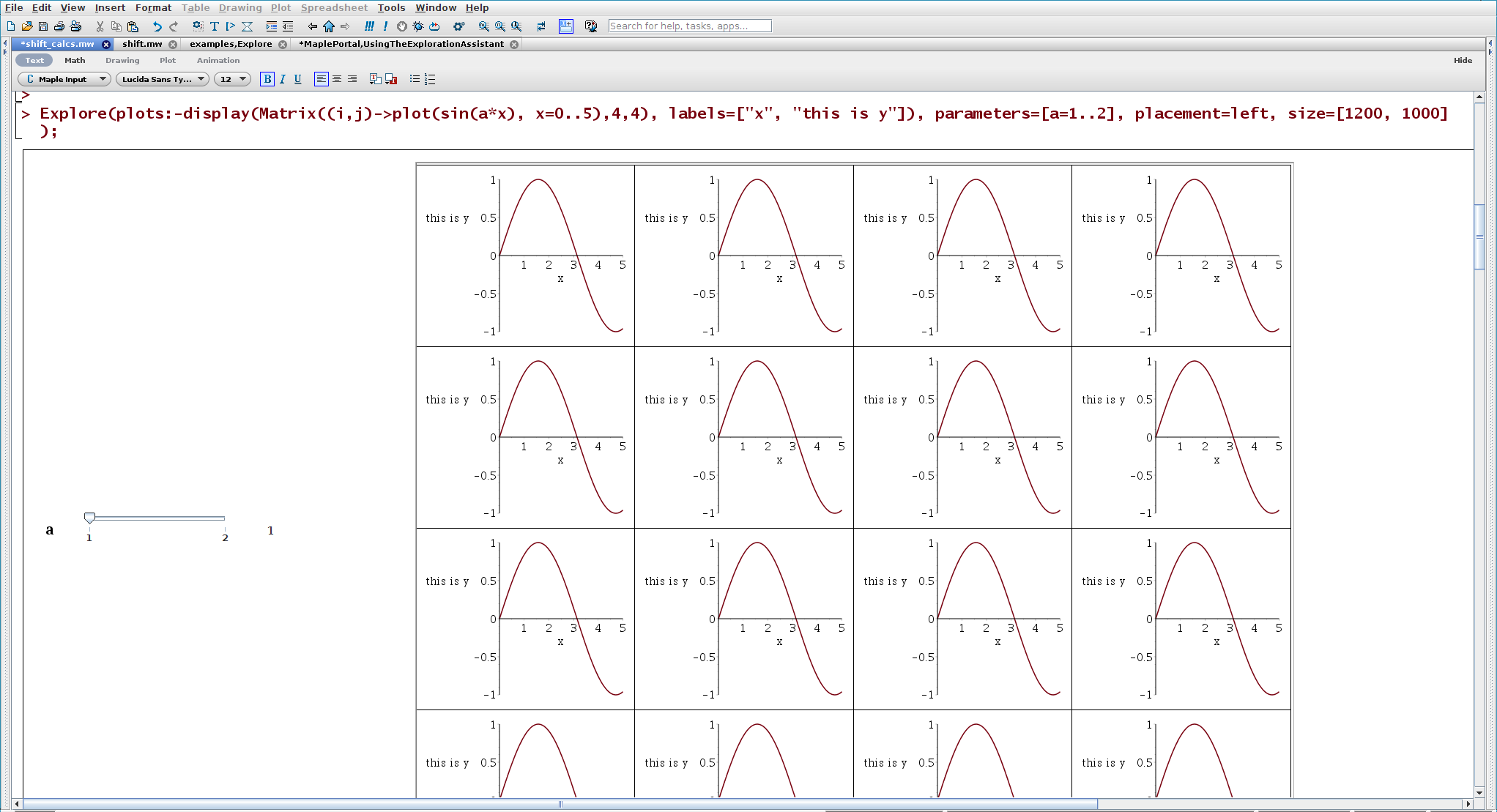This screenshot has width=1497, height=812.
Task: Click the outdent section icon
Action: click(x=288, y=26)
